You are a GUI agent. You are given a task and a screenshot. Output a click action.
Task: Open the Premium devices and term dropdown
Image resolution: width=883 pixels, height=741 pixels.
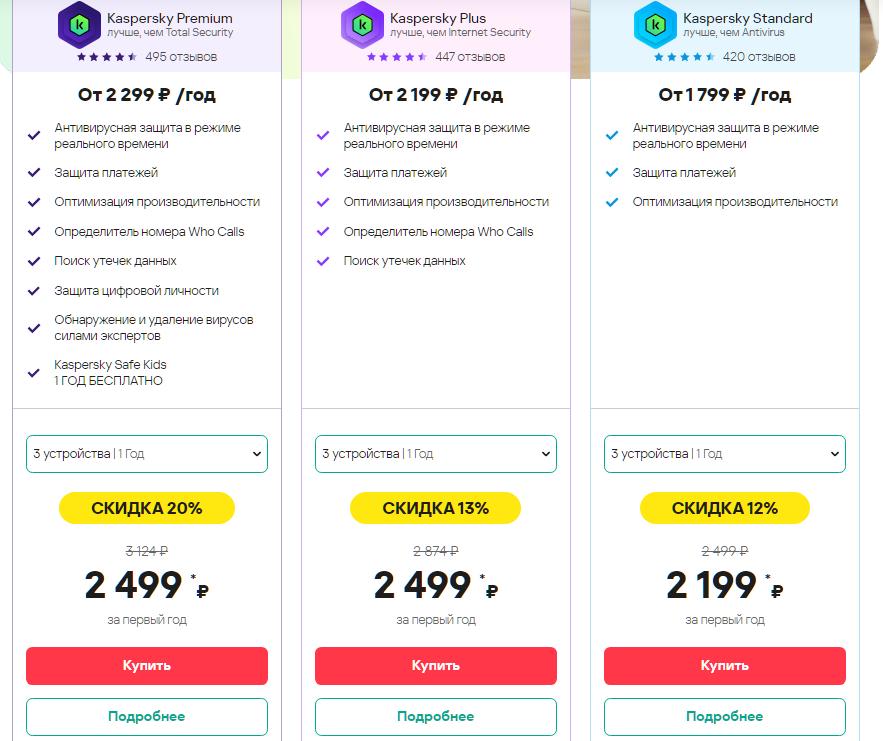coord(147,454)
